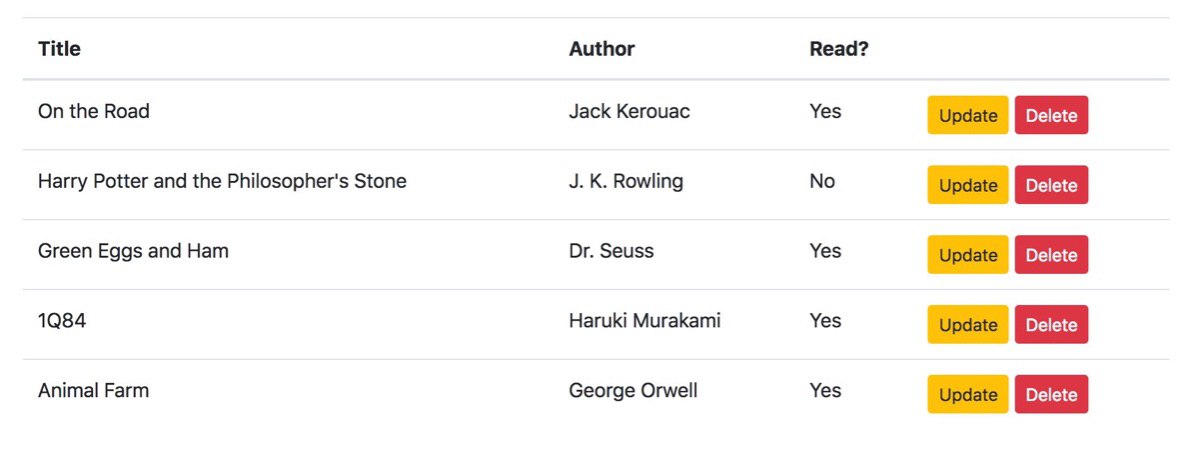Delete the Harry Potter book row
1188x449 pixels.
click(x=1051, y=185)
